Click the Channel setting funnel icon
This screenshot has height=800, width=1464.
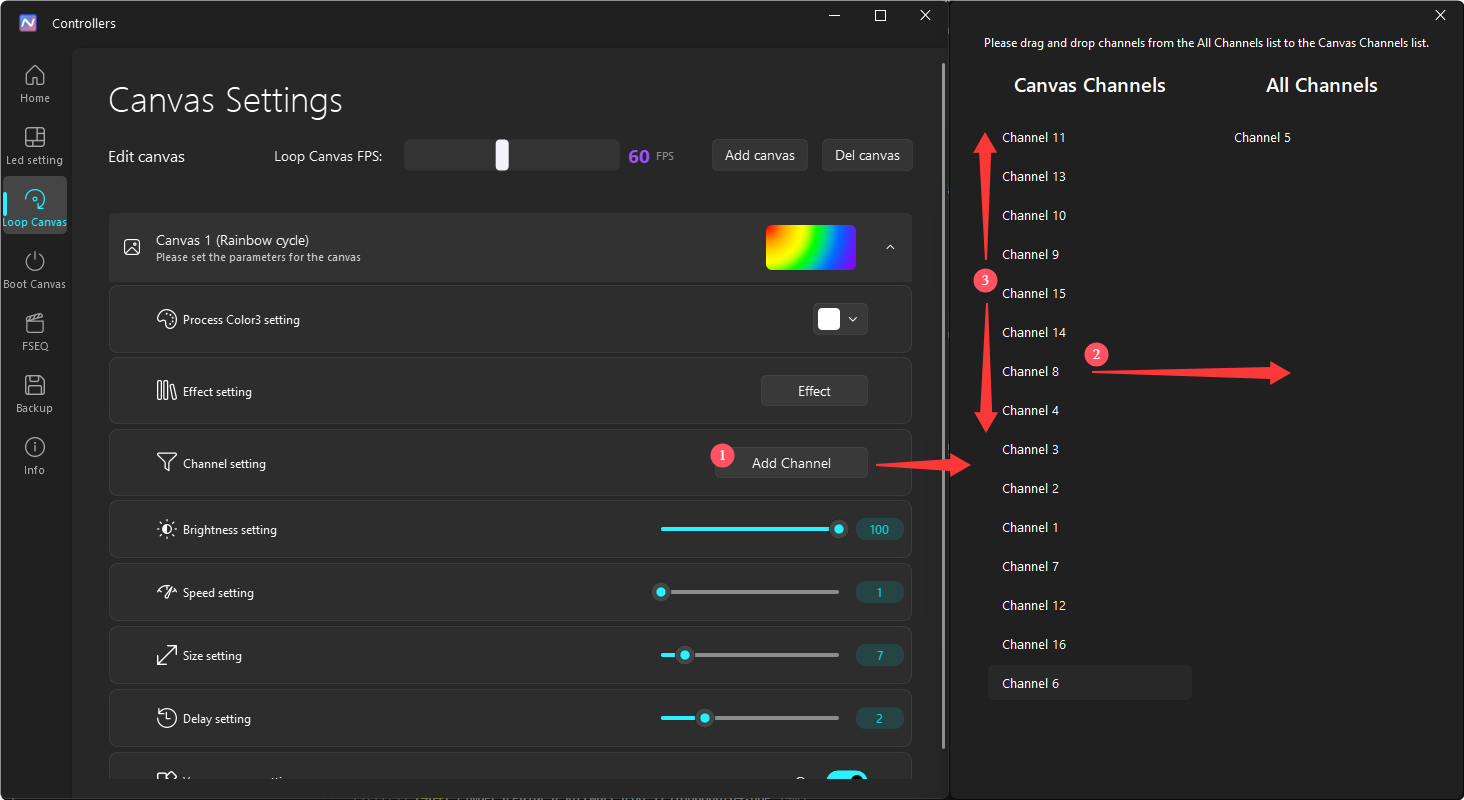[166, 462]
